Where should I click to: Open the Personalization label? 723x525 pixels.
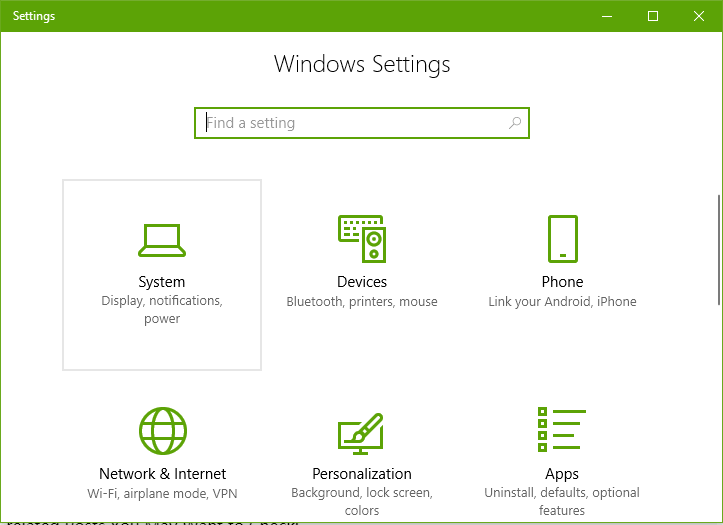point(362,474)
